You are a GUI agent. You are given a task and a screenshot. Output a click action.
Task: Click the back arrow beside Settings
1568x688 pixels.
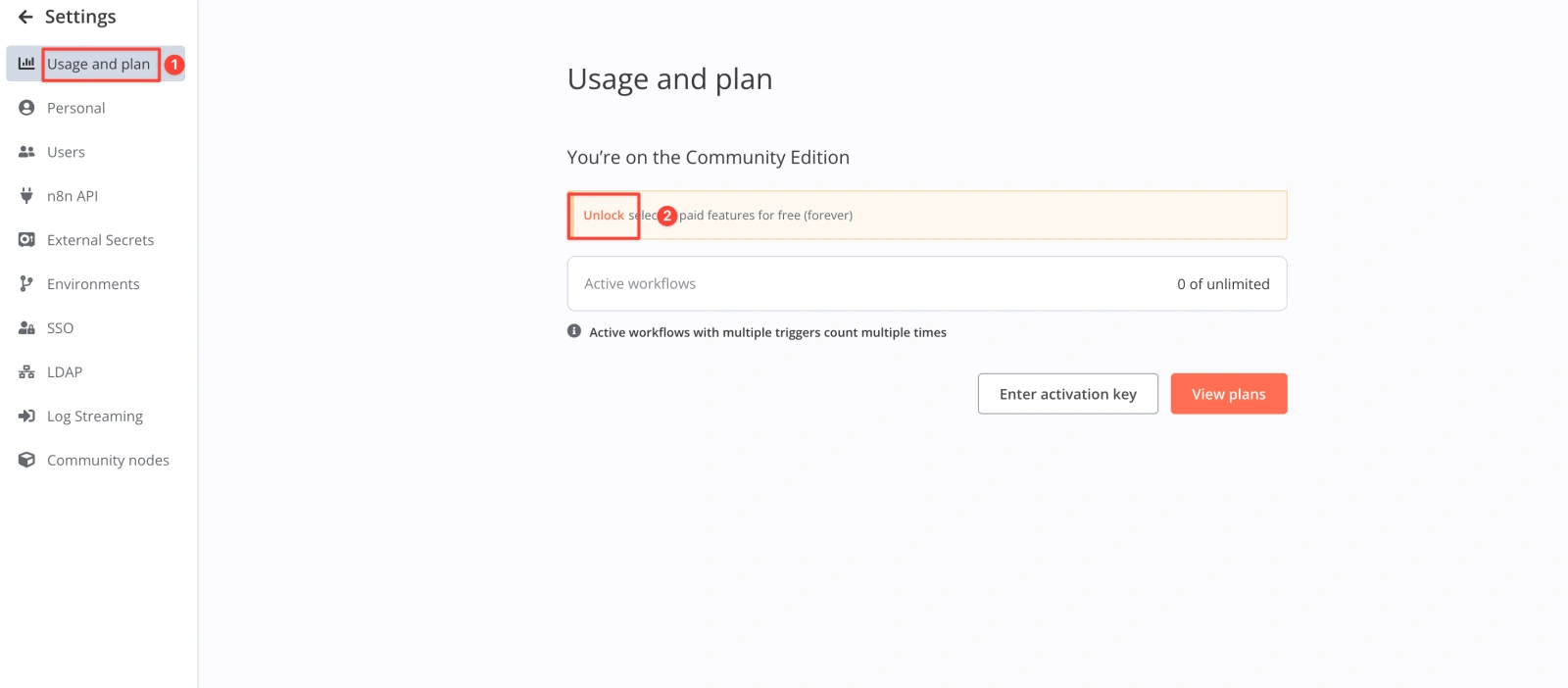(x=25, y=17)
